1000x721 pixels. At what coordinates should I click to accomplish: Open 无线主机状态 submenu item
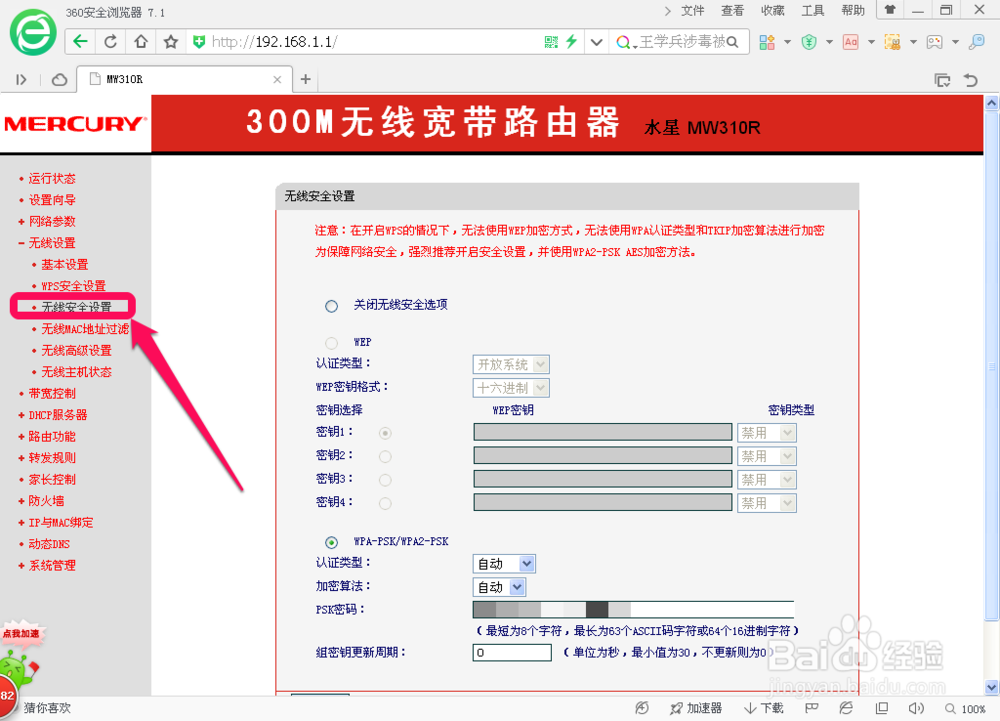coord(76,372)
